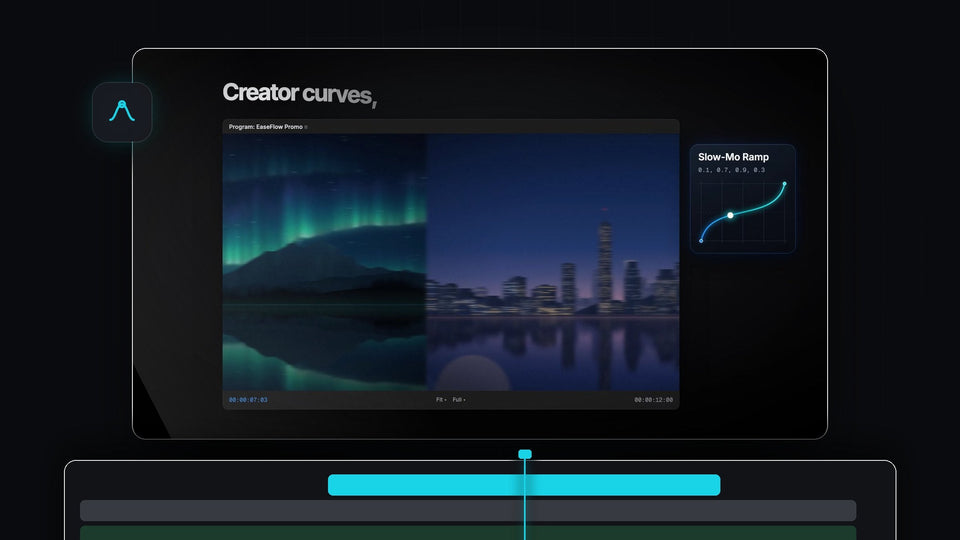Click the Slow-Mo Ramp preset title

click(733, 157)
